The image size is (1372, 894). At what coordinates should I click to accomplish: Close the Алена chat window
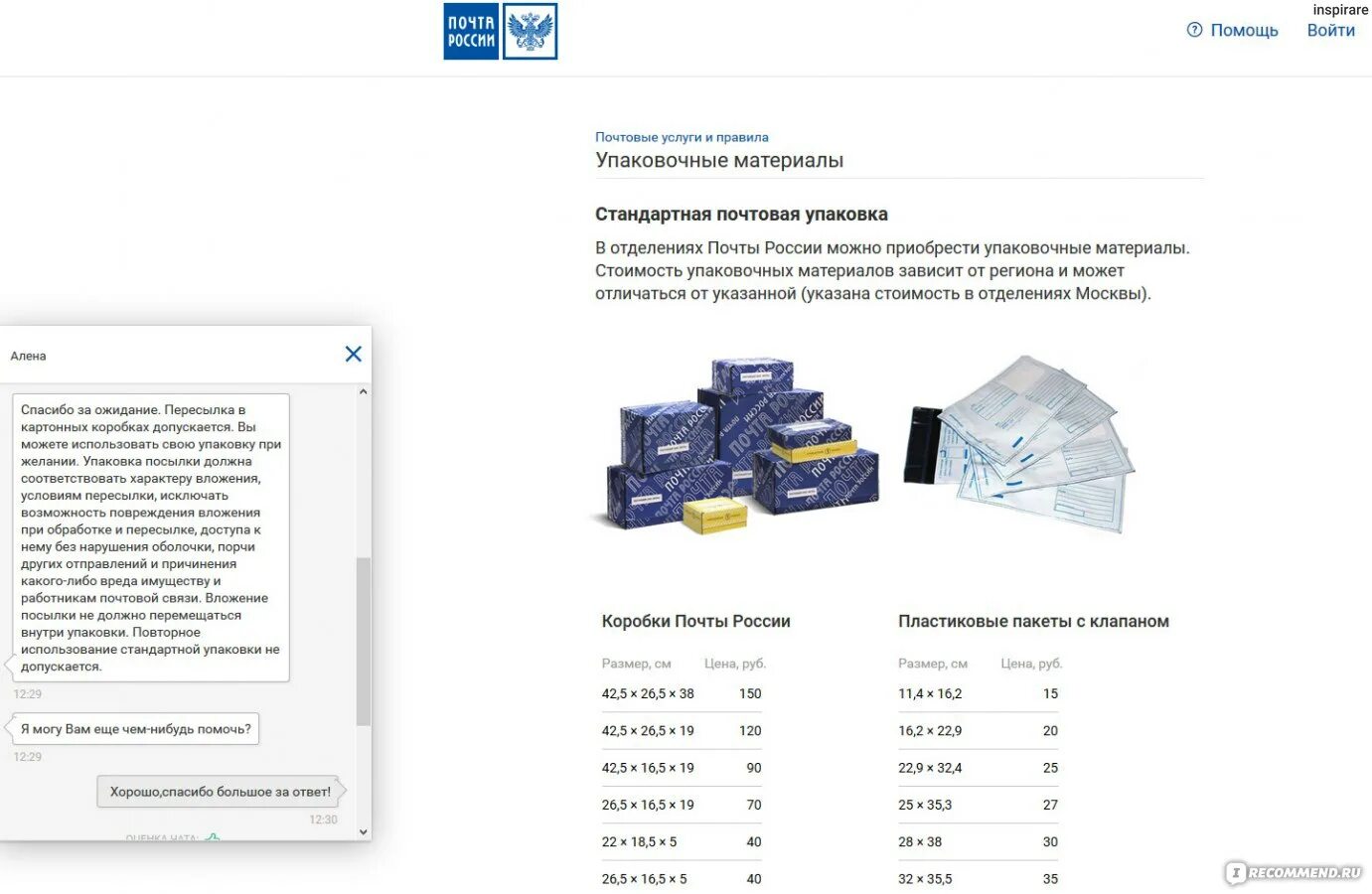[353, 355]
